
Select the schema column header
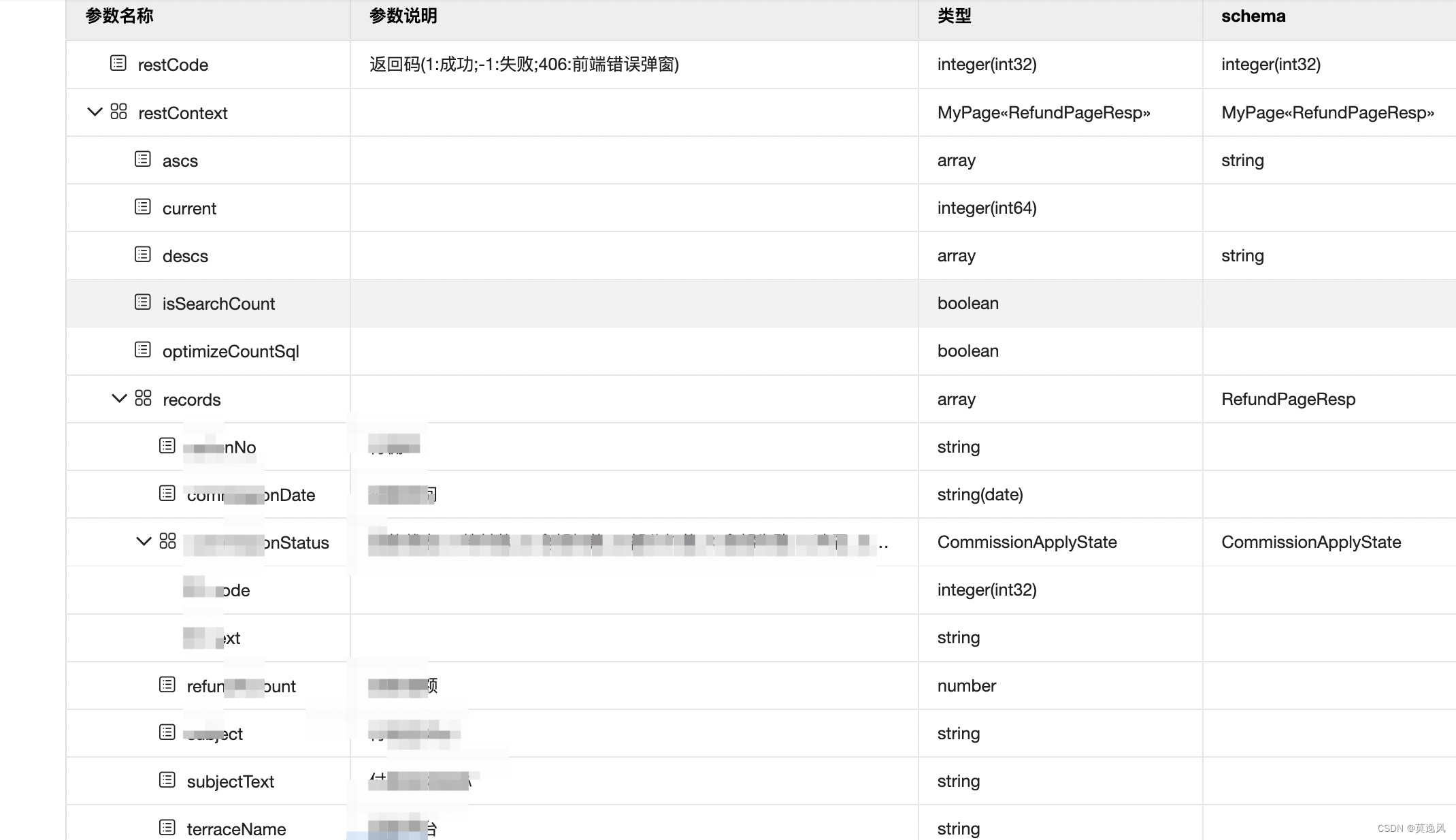1254,16
